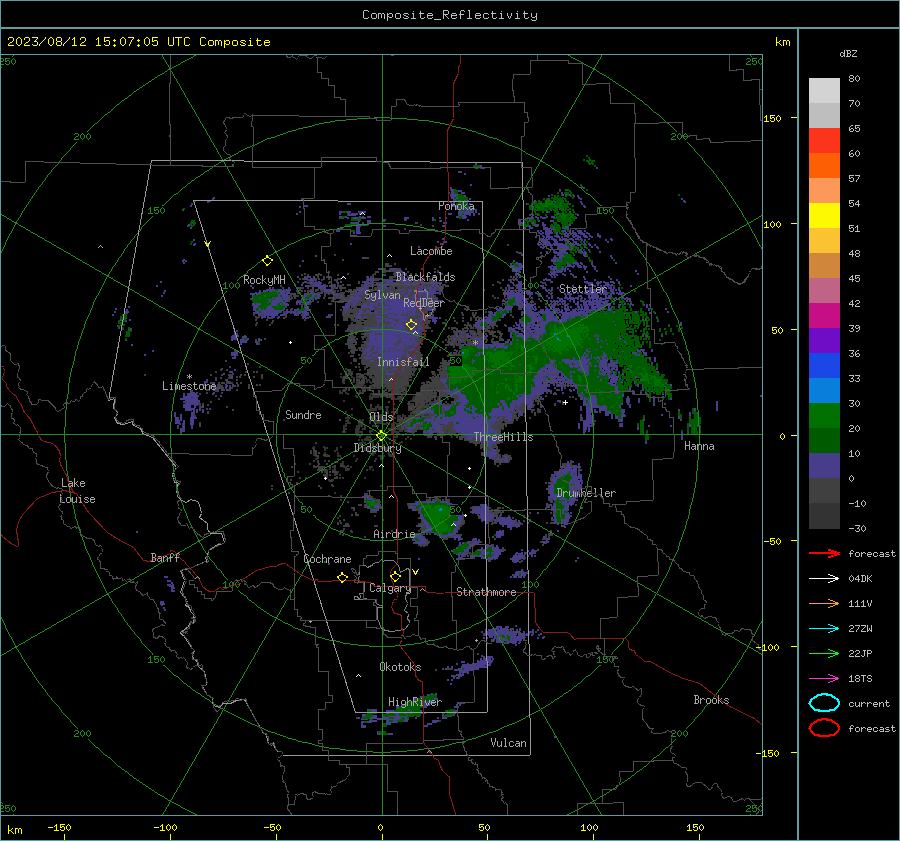
Task: Click the yellow radar-site diamond above Didsbury
Action: (x=381, y=436)
